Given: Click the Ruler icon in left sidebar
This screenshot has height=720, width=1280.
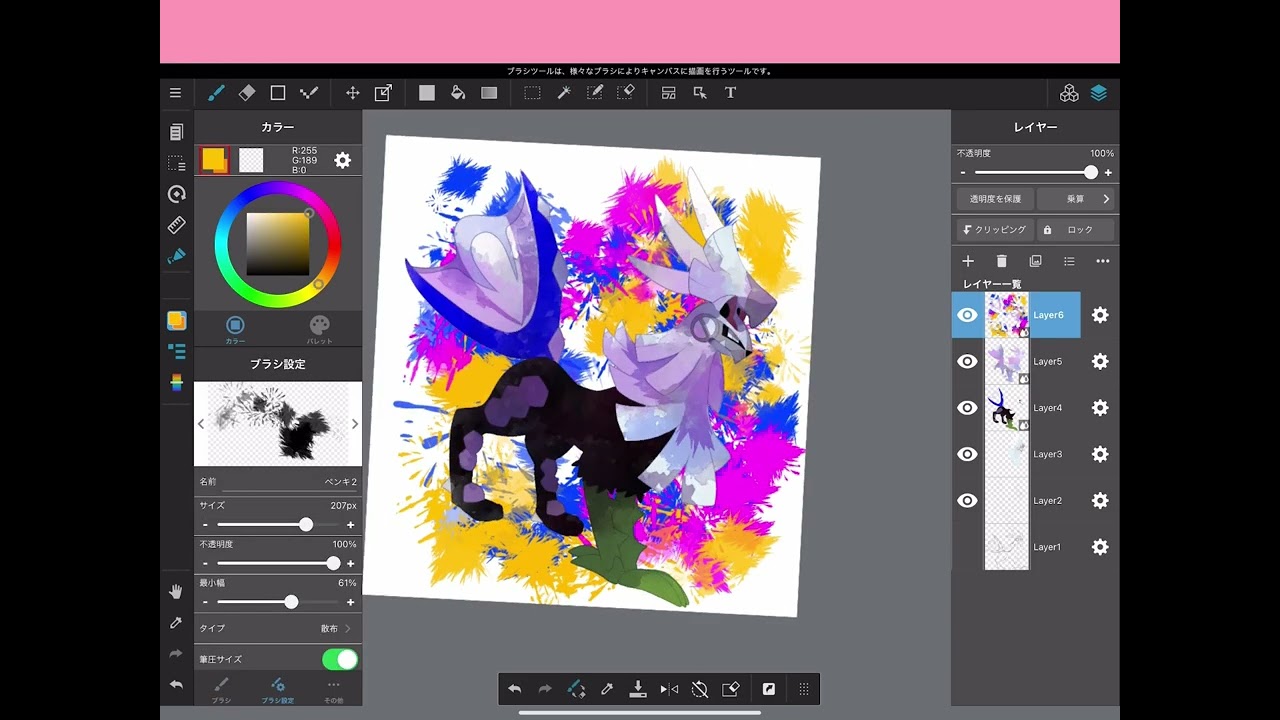Looking at the screenshot, I should [x=177, y=225].
